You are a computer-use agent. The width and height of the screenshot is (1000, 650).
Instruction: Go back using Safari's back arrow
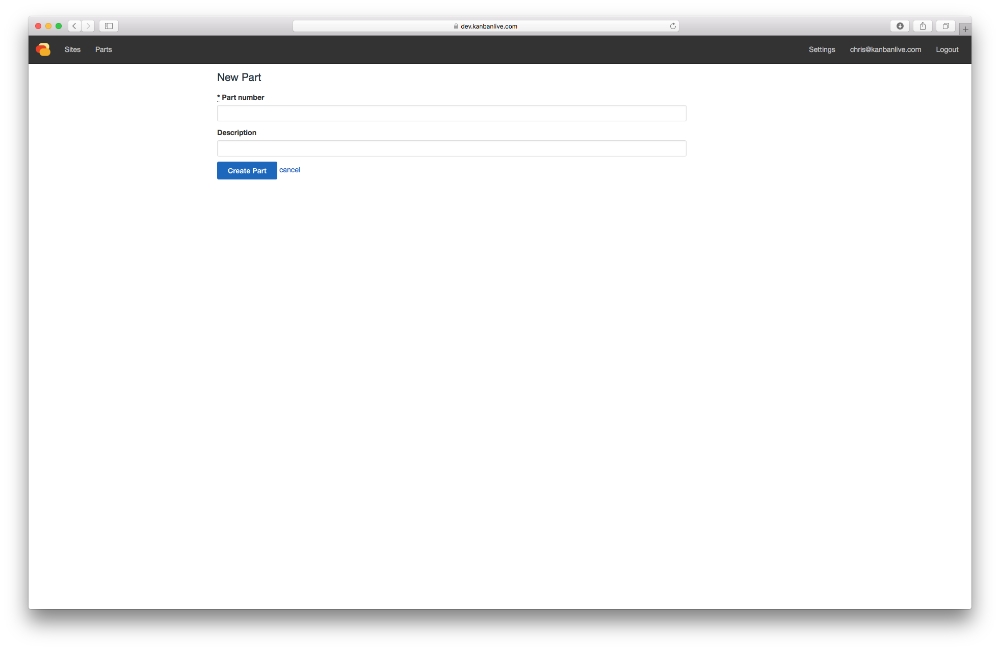75,26
